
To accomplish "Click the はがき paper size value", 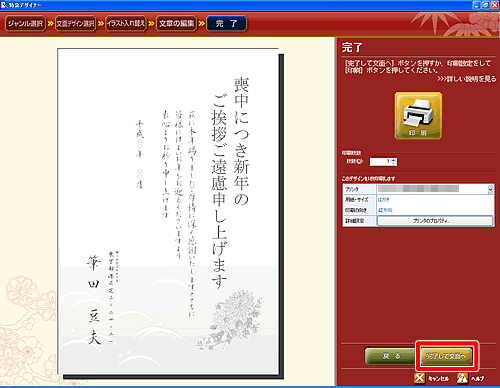I will tap(383, 200).
